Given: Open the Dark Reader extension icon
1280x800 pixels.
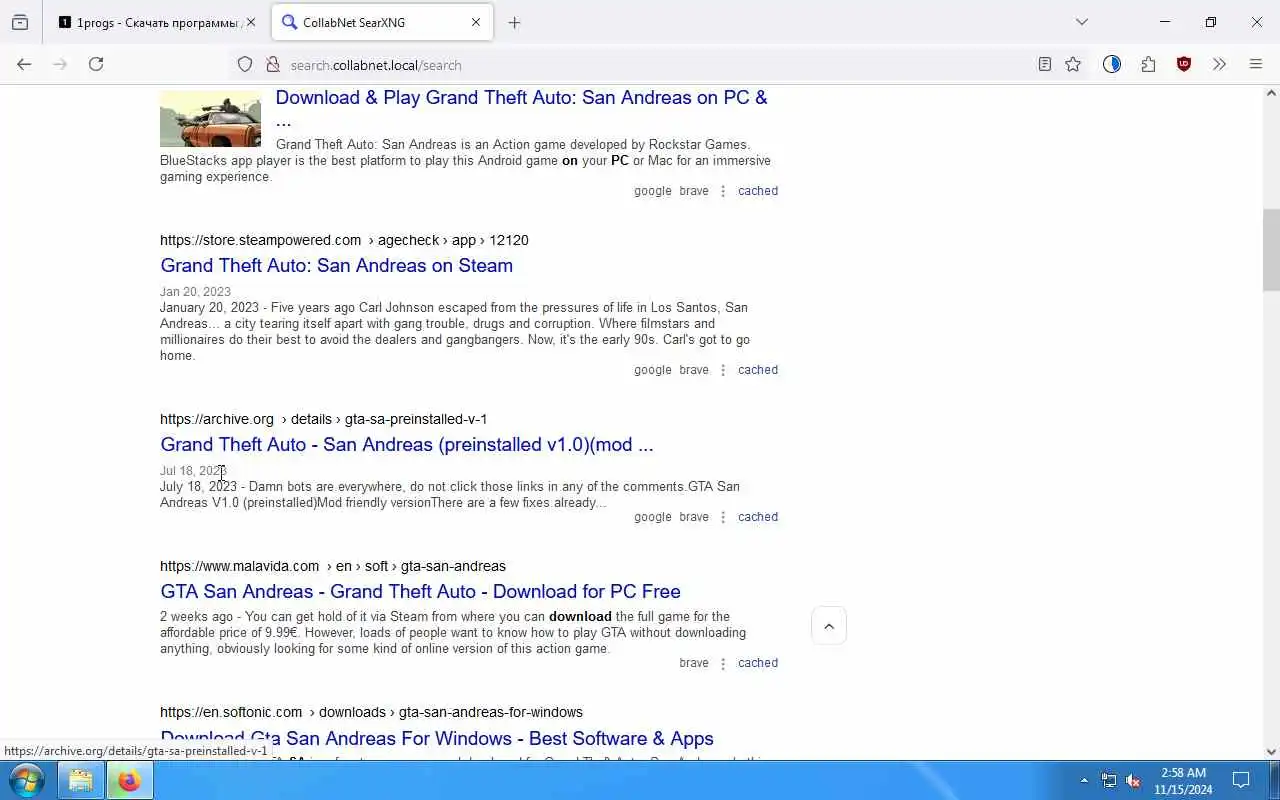Looking at the screenshot, I should [1112, 64].
